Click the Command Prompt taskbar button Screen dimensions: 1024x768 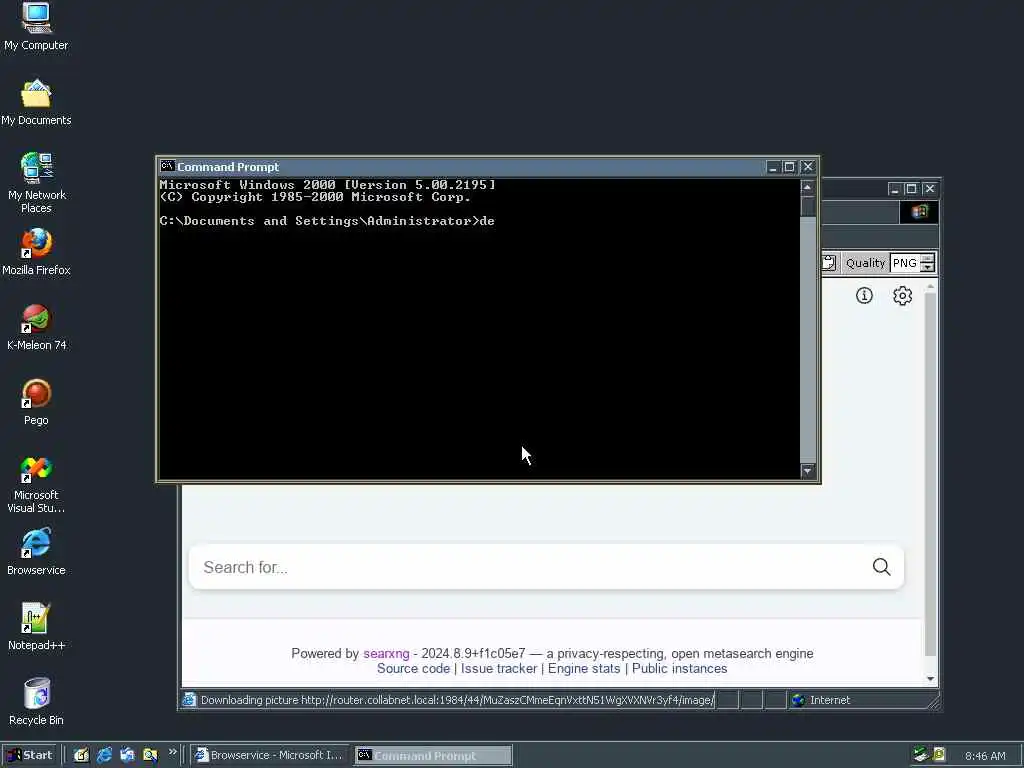click(433, 756)
